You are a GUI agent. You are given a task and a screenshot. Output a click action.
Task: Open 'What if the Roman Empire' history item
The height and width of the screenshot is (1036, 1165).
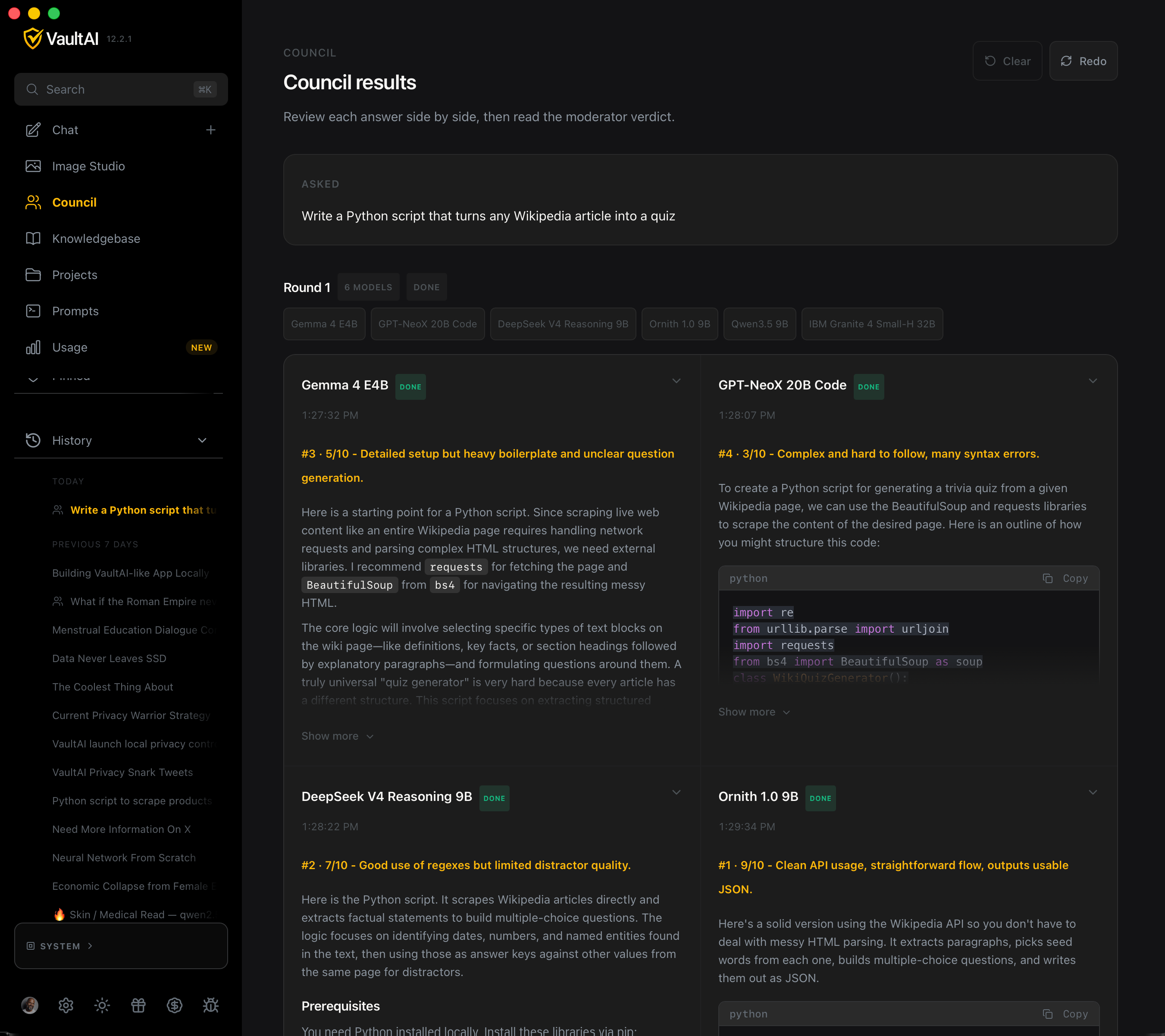coord(134,602)
